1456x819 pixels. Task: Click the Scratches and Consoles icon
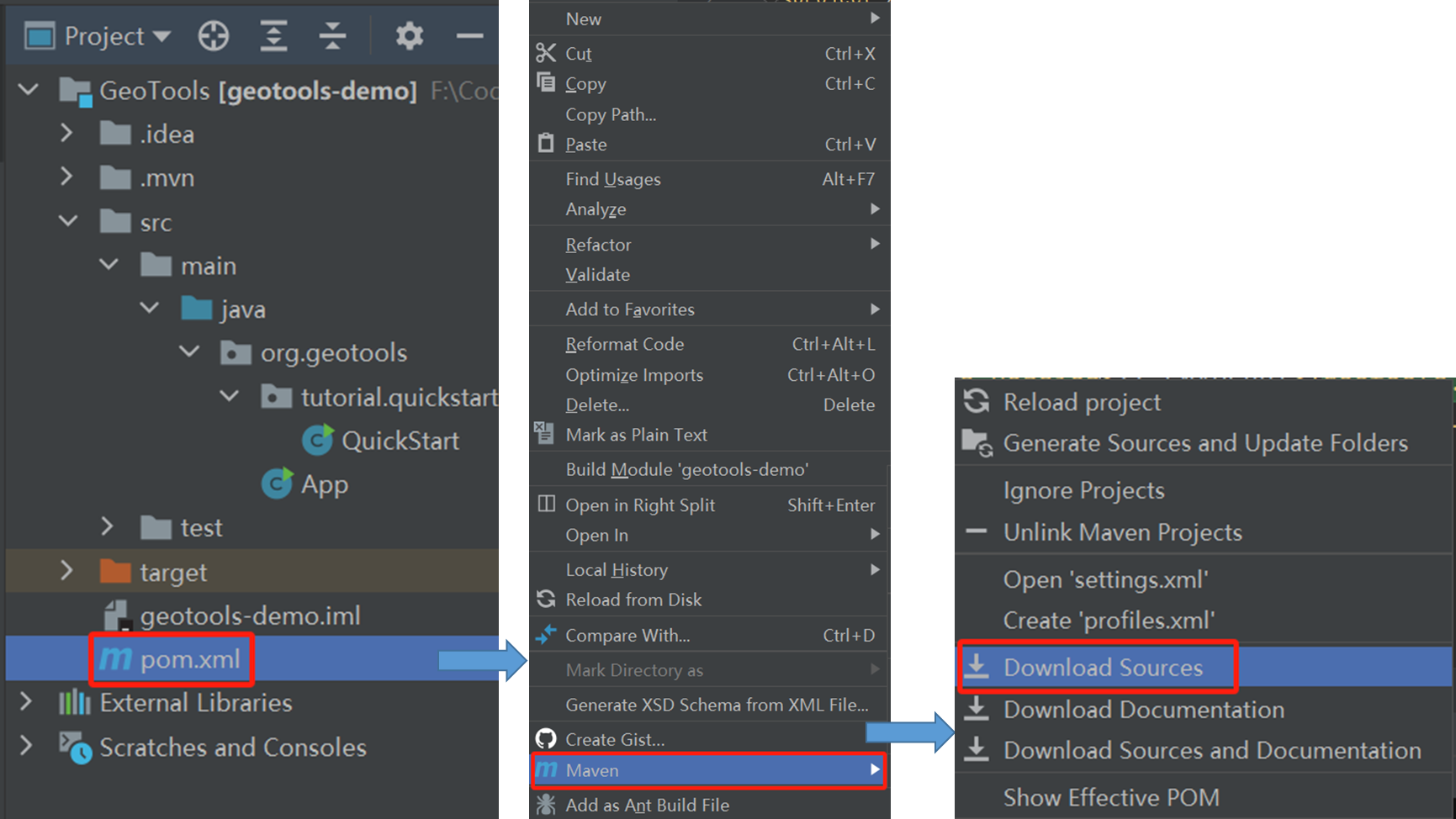click(75, 747)
